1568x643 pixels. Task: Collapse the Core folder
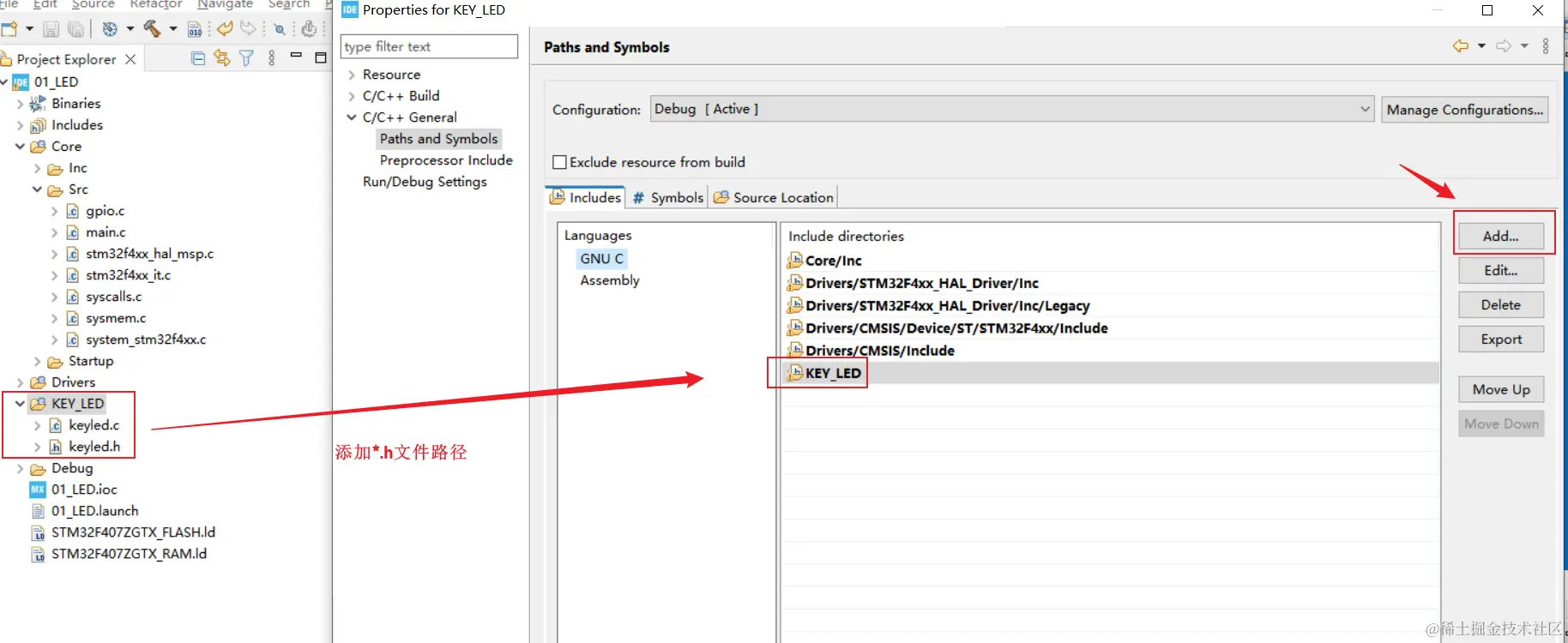click(x=20, y=147)
